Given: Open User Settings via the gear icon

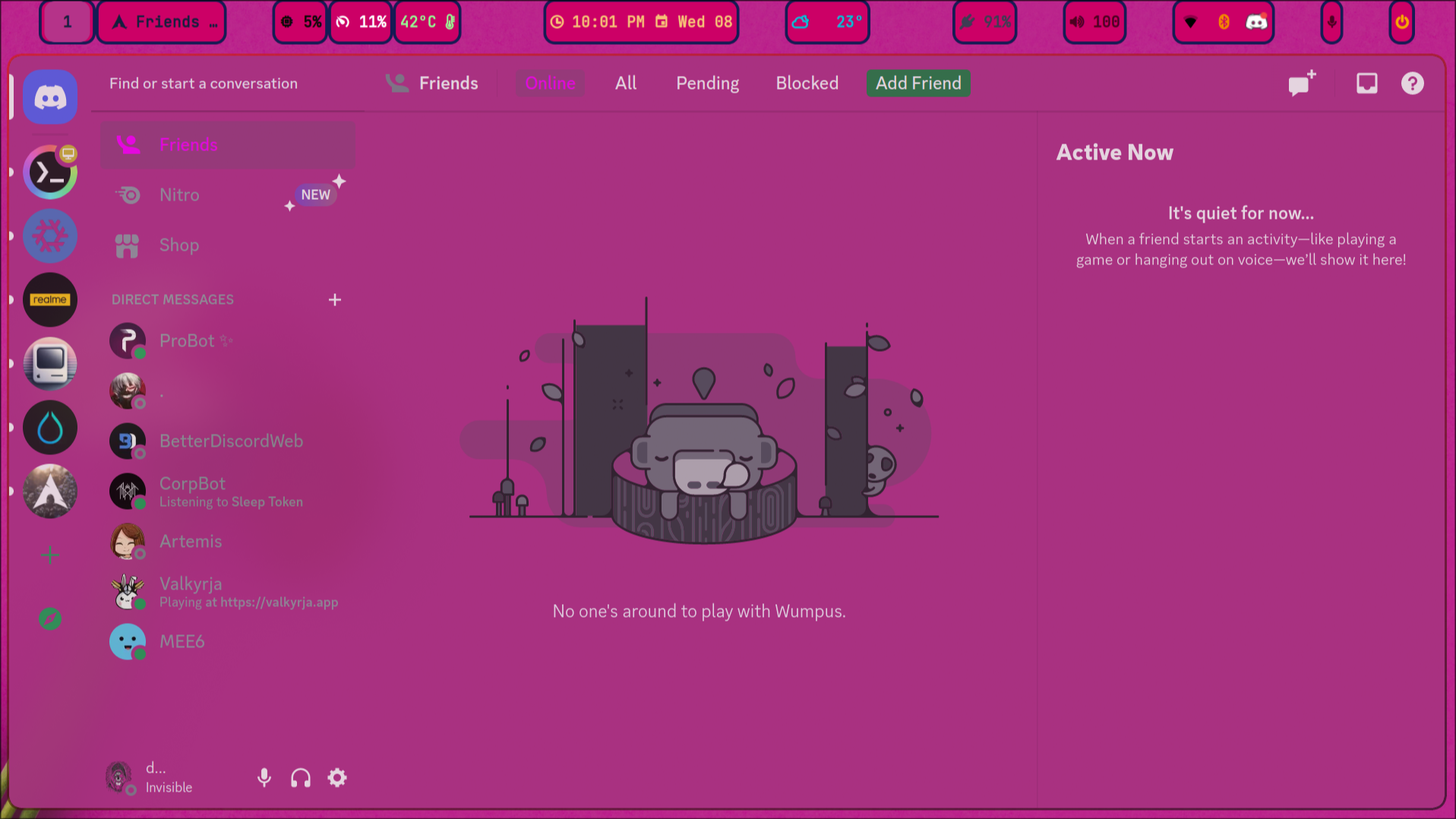Looking at the screenshot, I should pos(336,778).
